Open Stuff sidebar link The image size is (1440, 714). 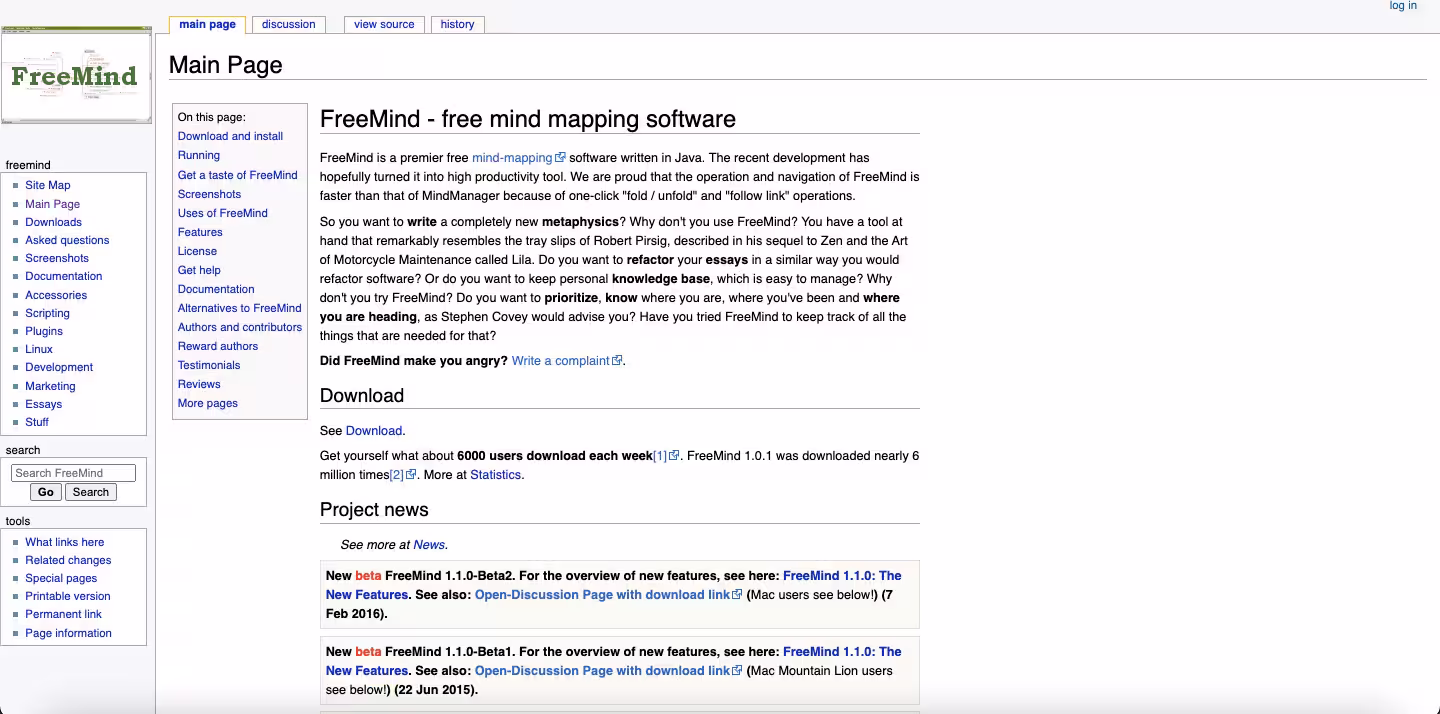37,422
